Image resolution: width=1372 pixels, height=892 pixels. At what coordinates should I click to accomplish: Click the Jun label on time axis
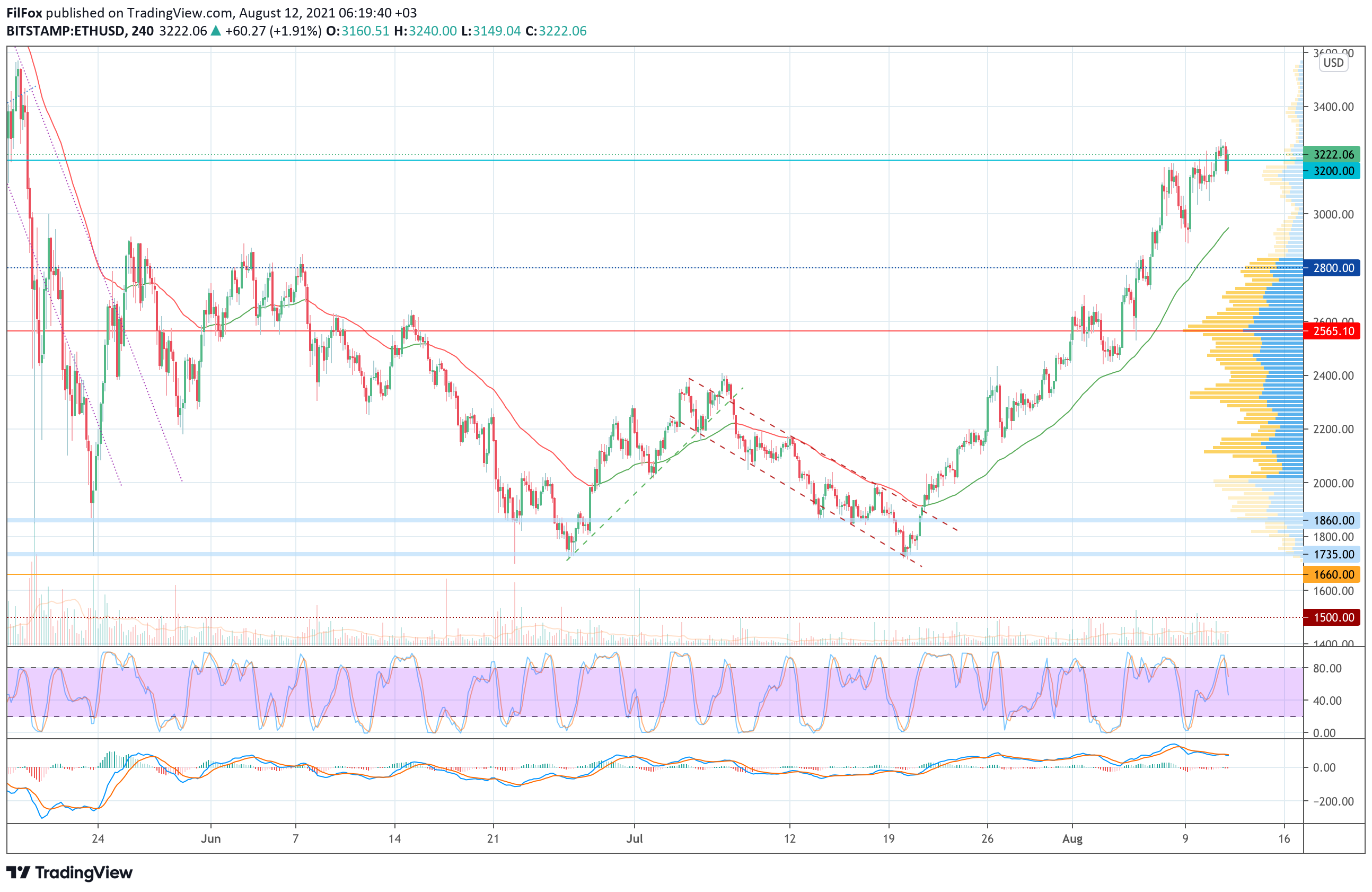210,839
